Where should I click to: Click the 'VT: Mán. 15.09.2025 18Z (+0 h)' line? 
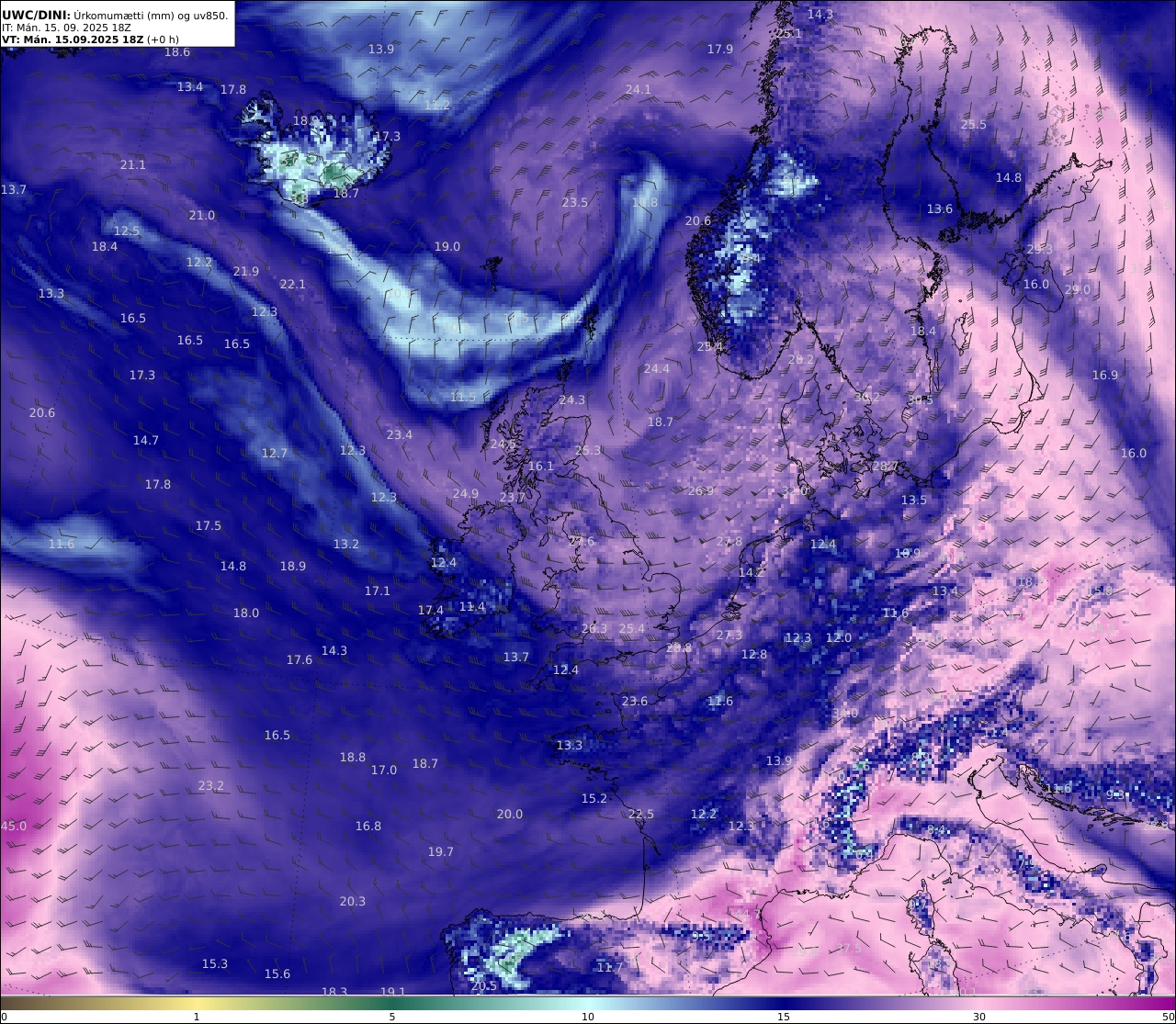pos(90,39)
